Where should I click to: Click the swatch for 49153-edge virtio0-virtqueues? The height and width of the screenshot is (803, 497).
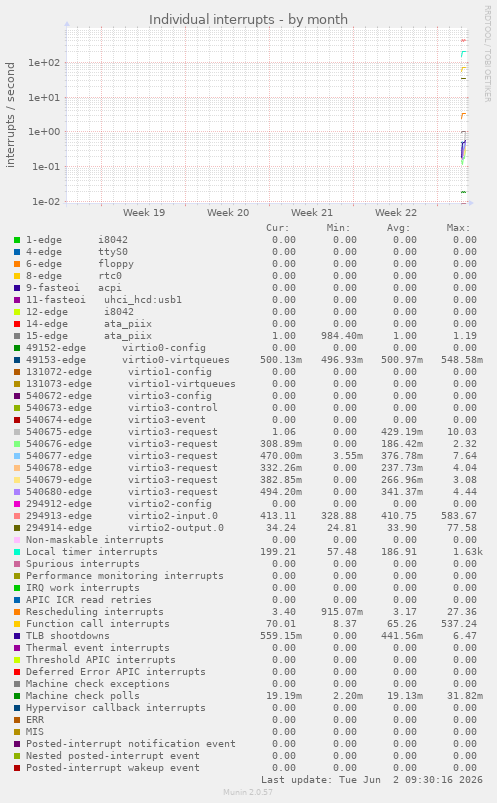(x=17, y=360)
